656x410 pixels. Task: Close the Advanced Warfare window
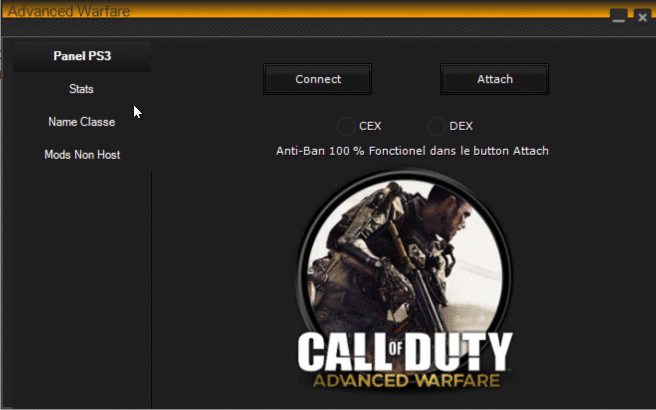643,17
